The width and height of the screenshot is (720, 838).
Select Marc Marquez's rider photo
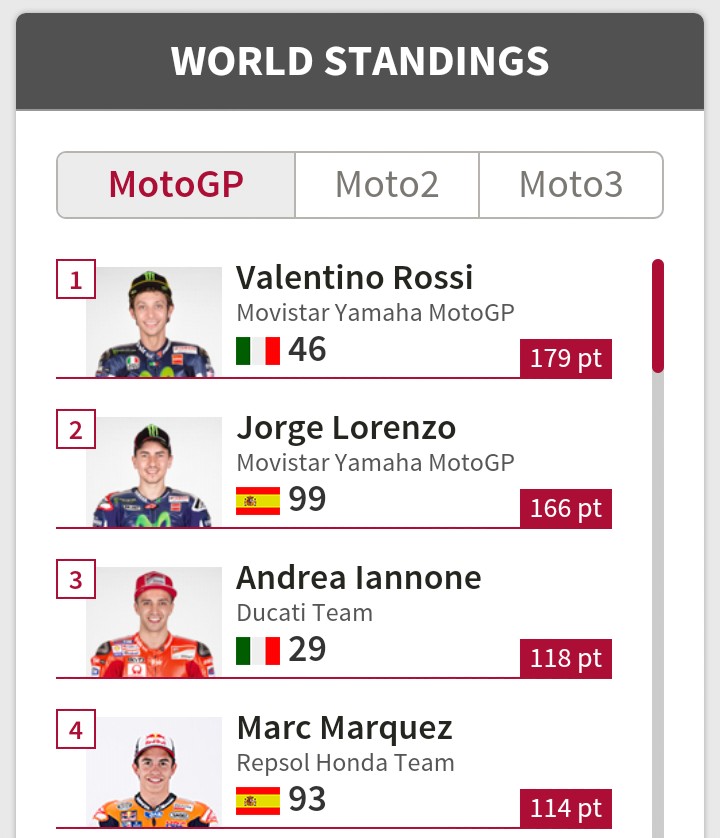click(x=154, y=772)
